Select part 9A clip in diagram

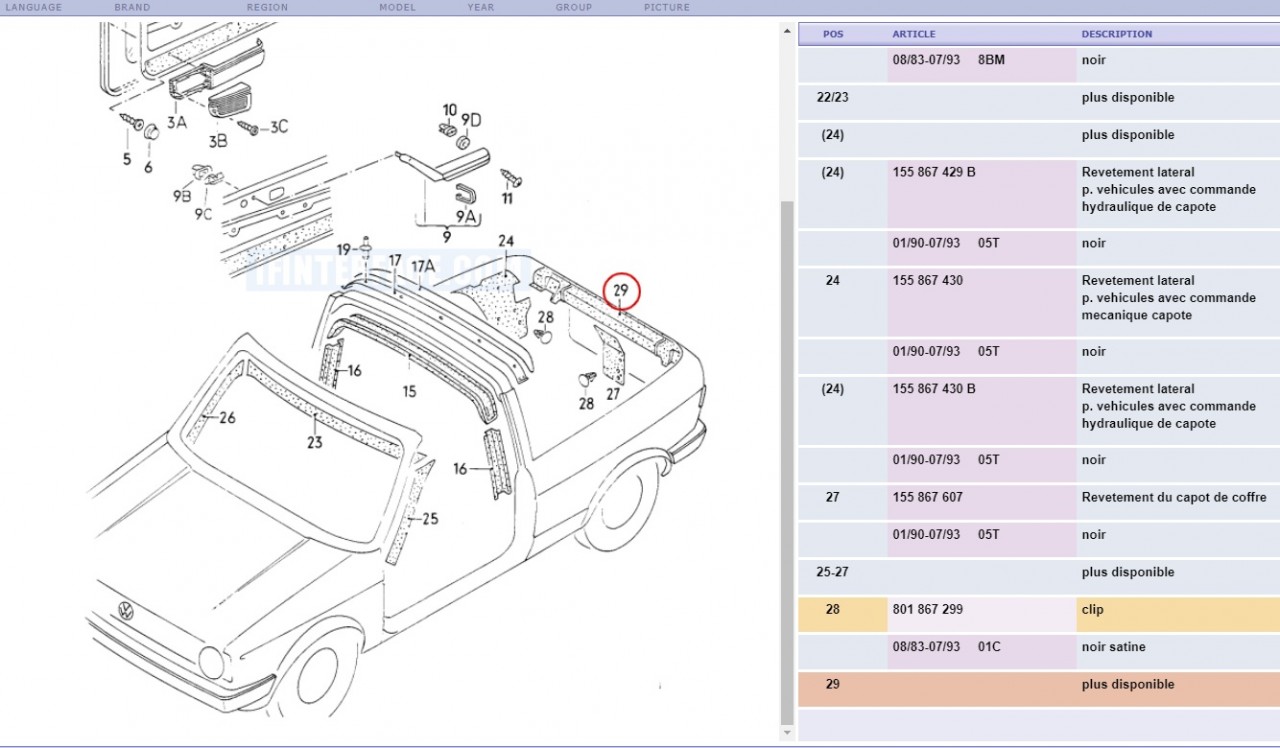466,215
